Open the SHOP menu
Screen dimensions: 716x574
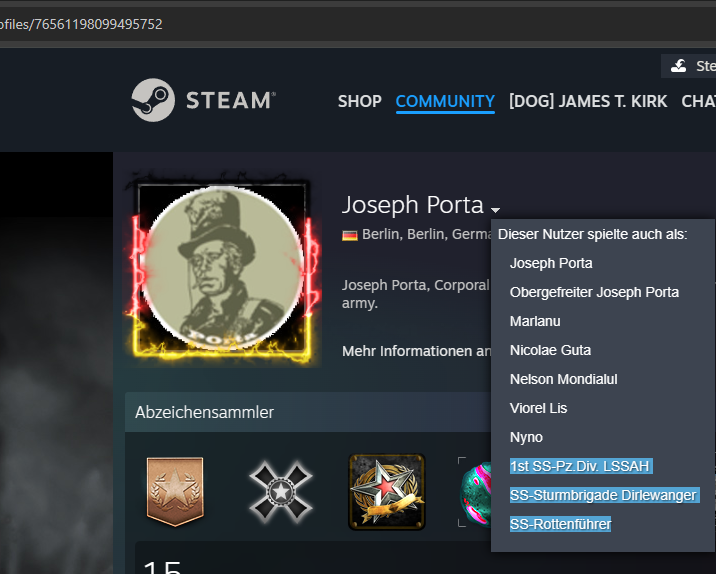359,101
